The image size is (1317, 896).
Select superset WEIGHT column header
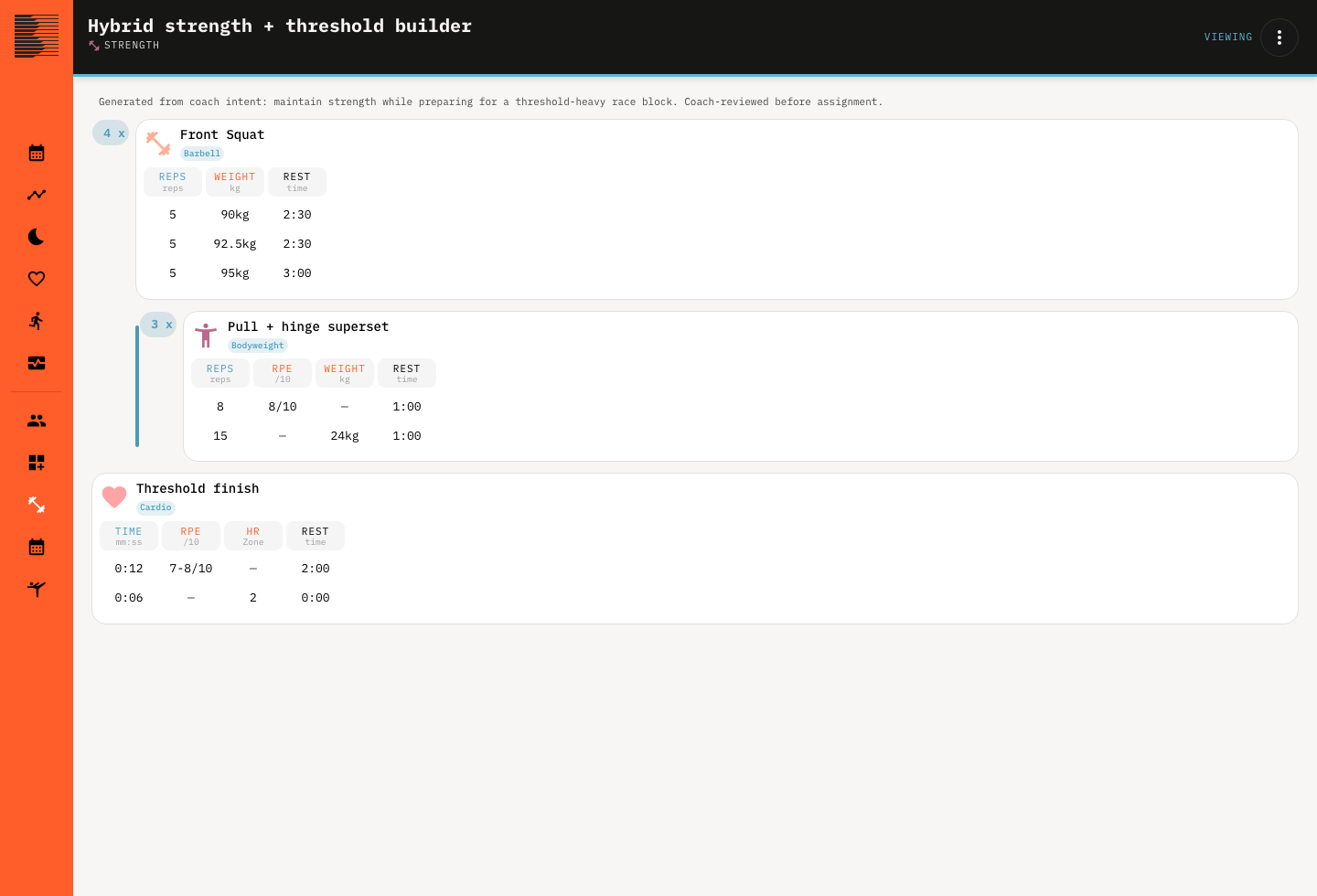345,373
